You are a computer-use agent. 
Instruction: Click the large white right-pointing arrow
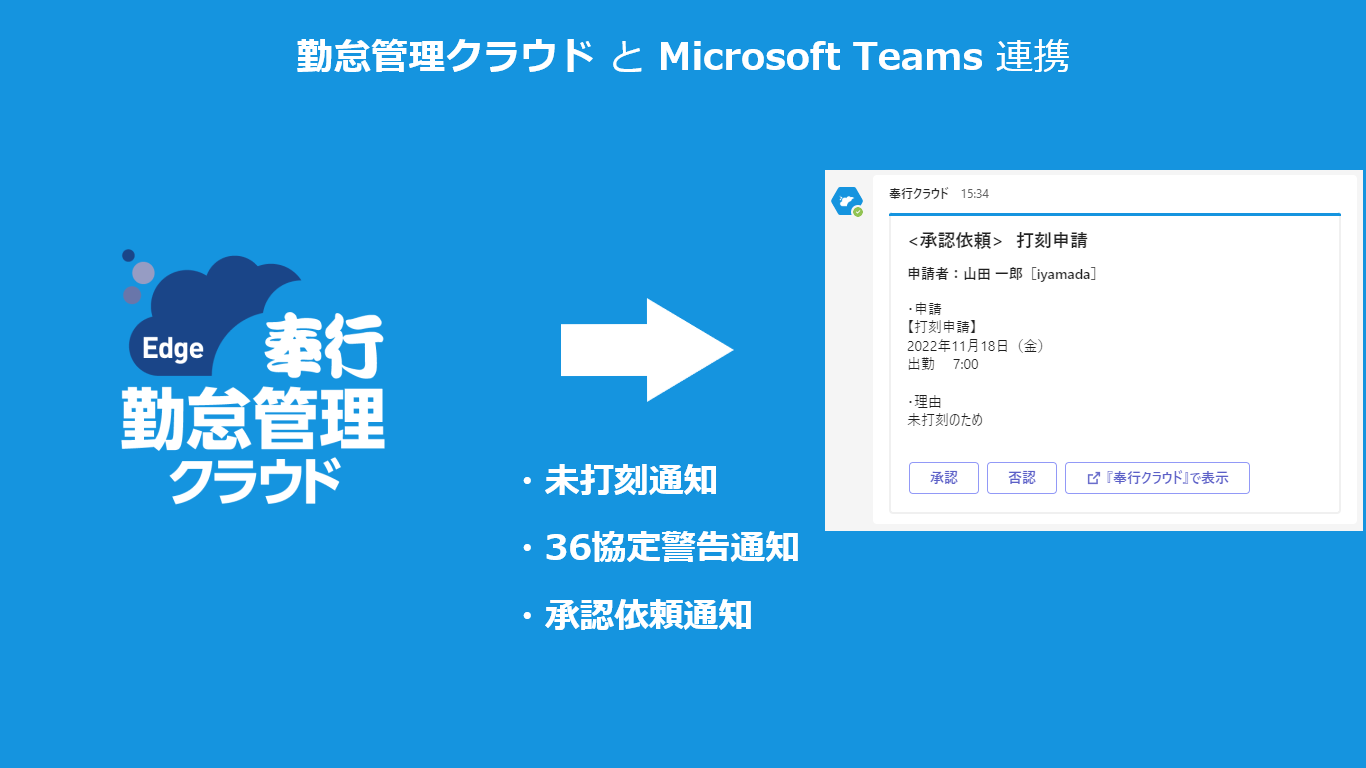point(647,350)
